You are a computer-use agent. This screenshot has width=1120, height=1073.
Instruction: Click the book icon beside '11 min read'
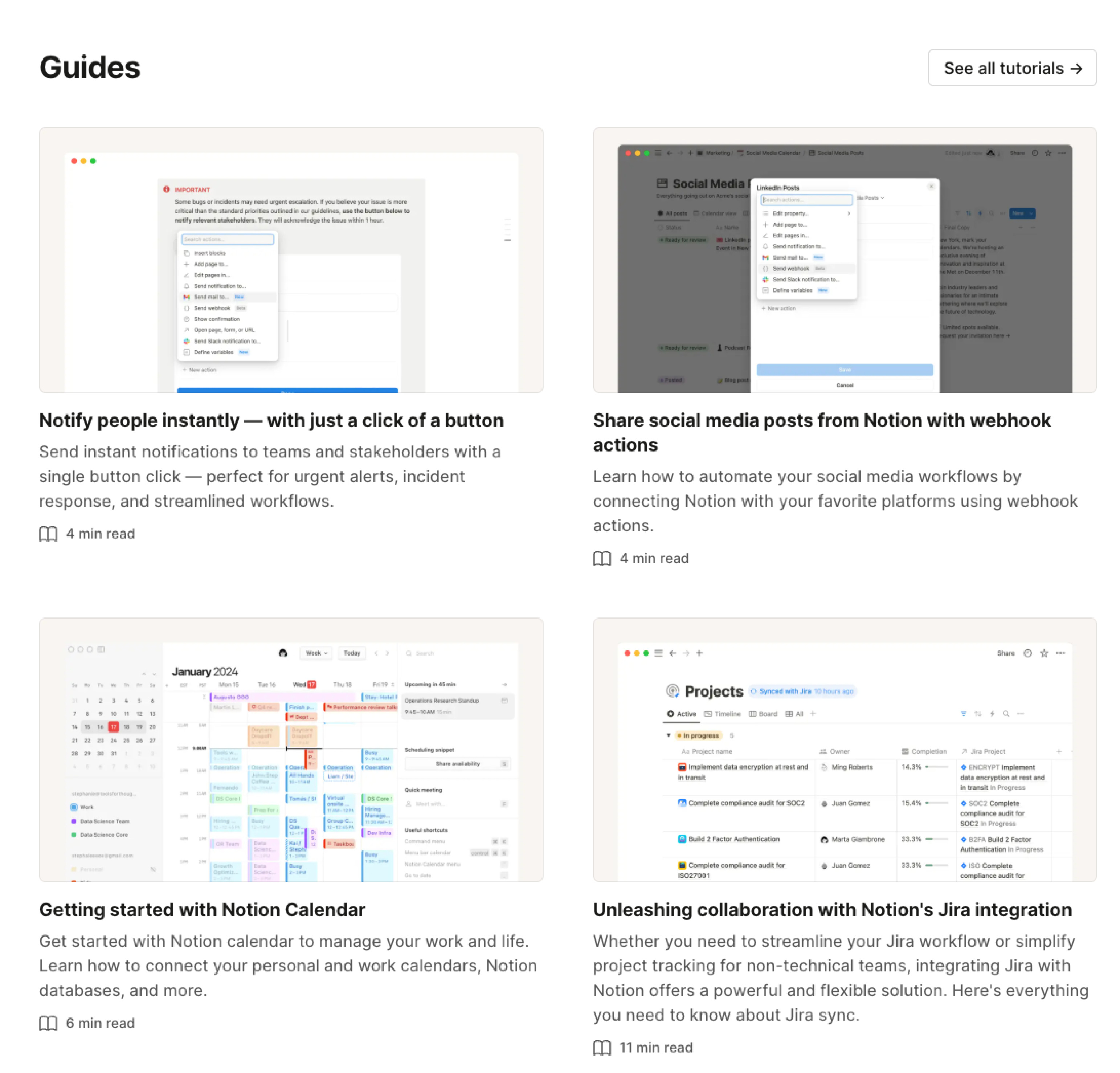(602, 1048)
